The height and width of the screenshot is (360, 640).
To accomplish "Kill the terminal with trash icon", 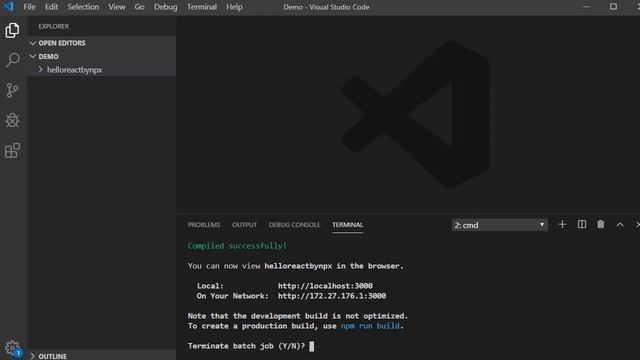I will pos(600,224).
